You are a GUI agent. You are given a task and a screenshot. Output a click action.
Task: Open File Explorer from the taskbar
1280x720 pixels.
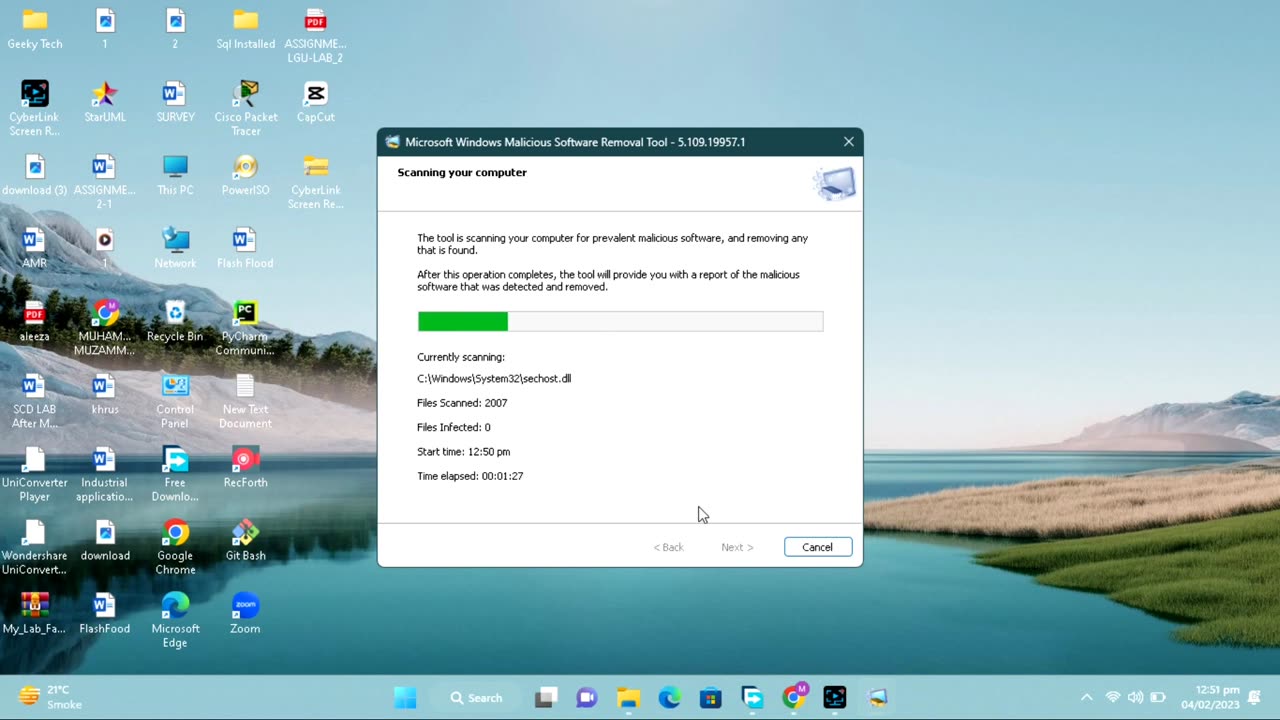[628, 698]
